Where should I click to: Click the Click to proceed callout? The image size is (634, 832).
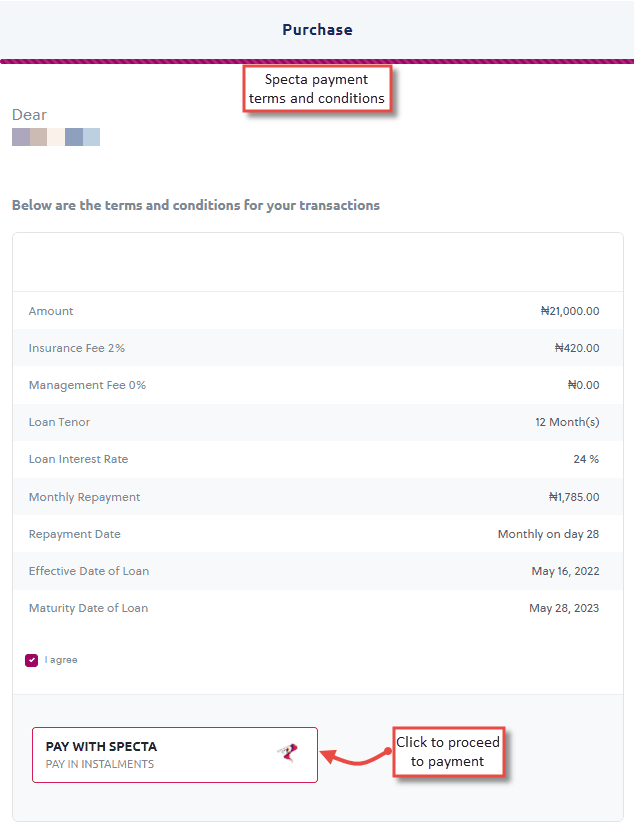coord(447,752)
